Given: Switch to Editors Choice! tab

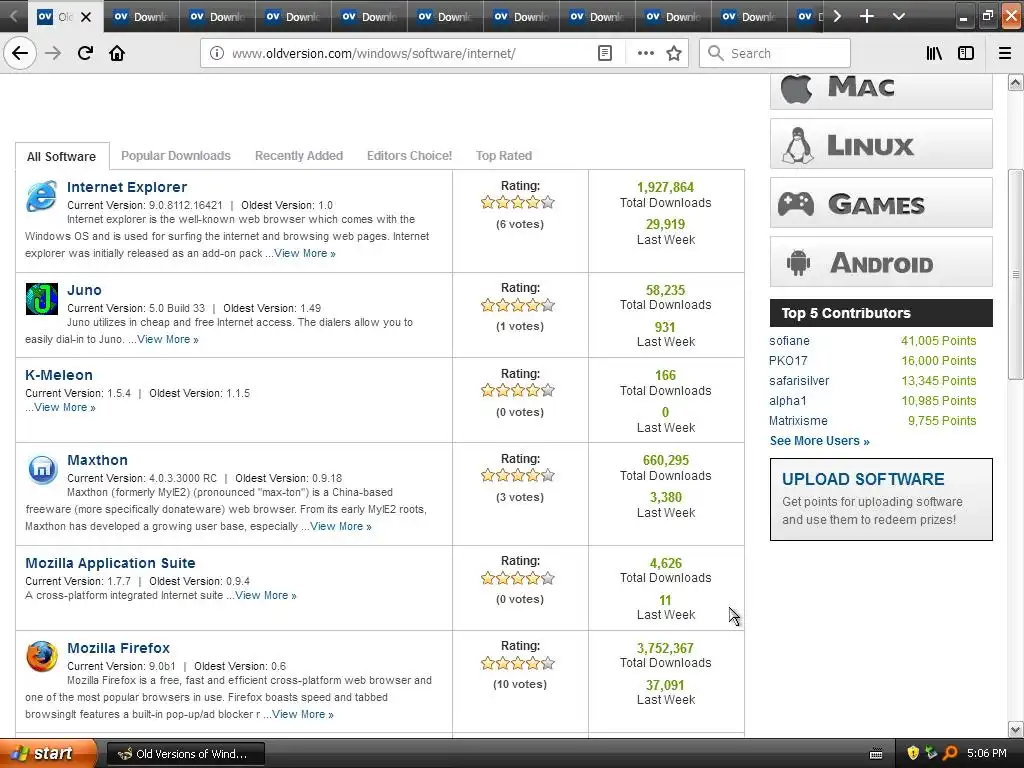Looking at the screenshot, I should click(409, 156).
